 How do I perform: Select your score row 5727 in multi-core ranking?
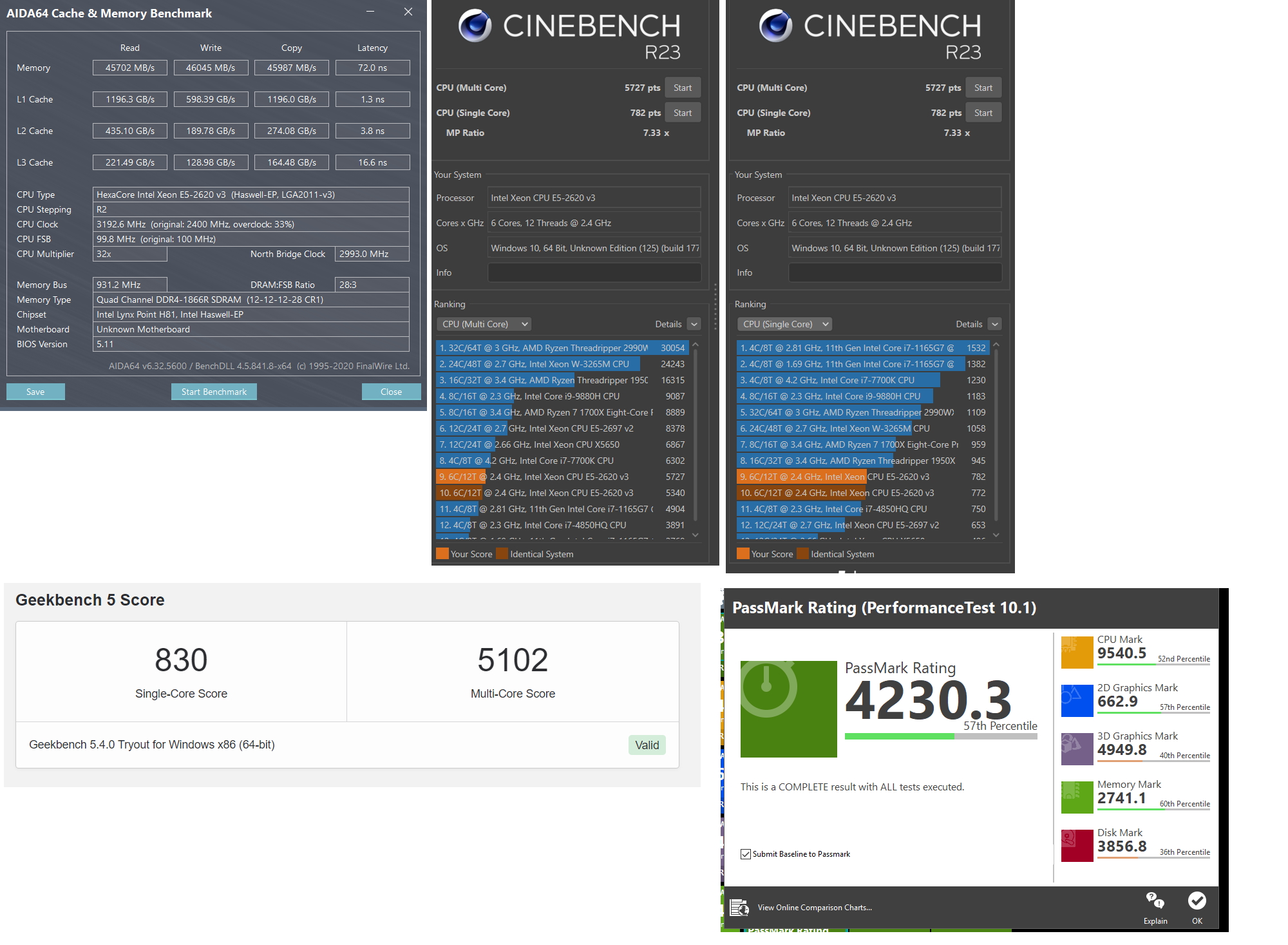(562, 477)
